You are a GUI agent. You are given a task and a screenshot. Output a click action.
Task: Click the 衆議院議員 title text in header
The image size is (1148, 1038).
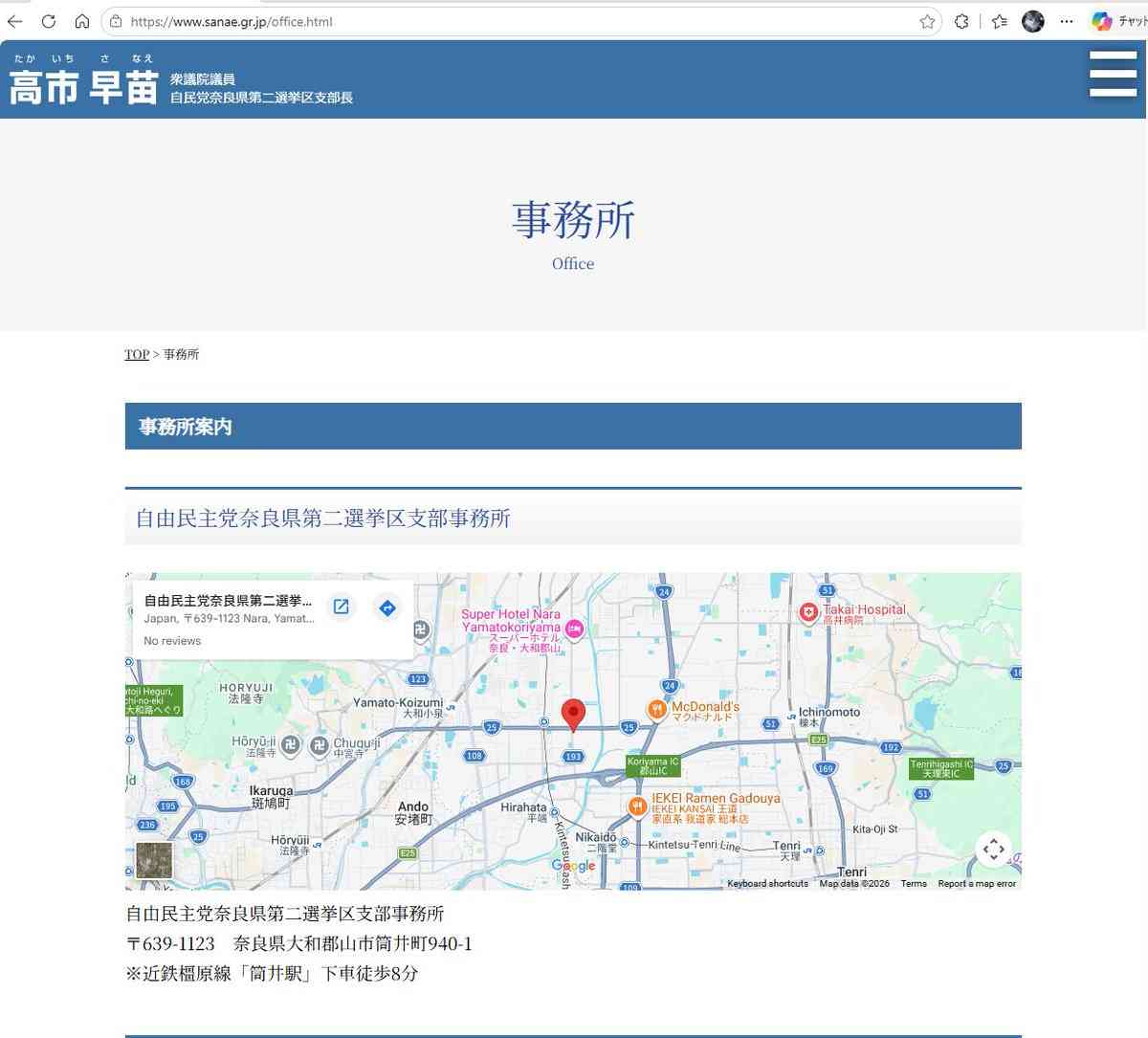(203, 79)
